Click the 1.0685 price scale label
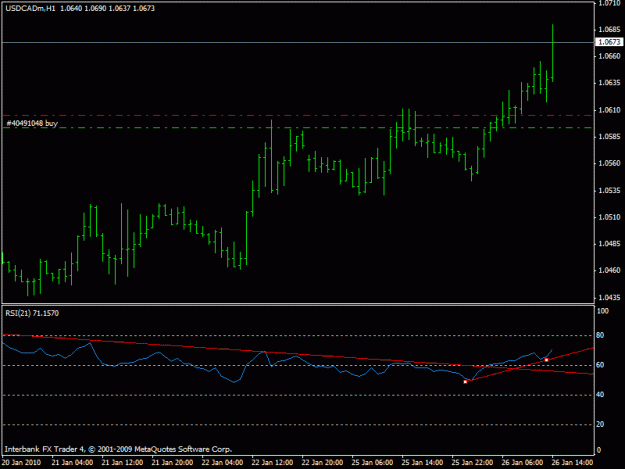625x469 pixels. (609, 29)
